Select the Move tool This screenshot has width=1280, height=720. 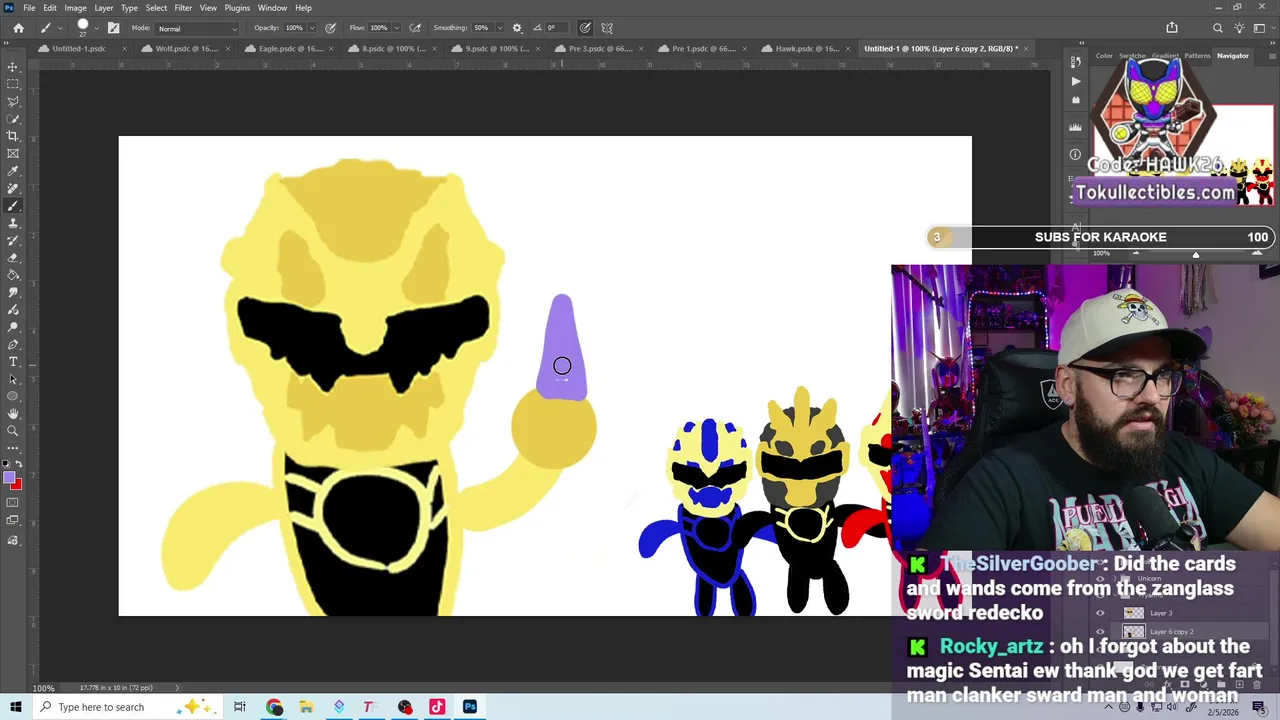pyautogui.click(x=13, y=67)
